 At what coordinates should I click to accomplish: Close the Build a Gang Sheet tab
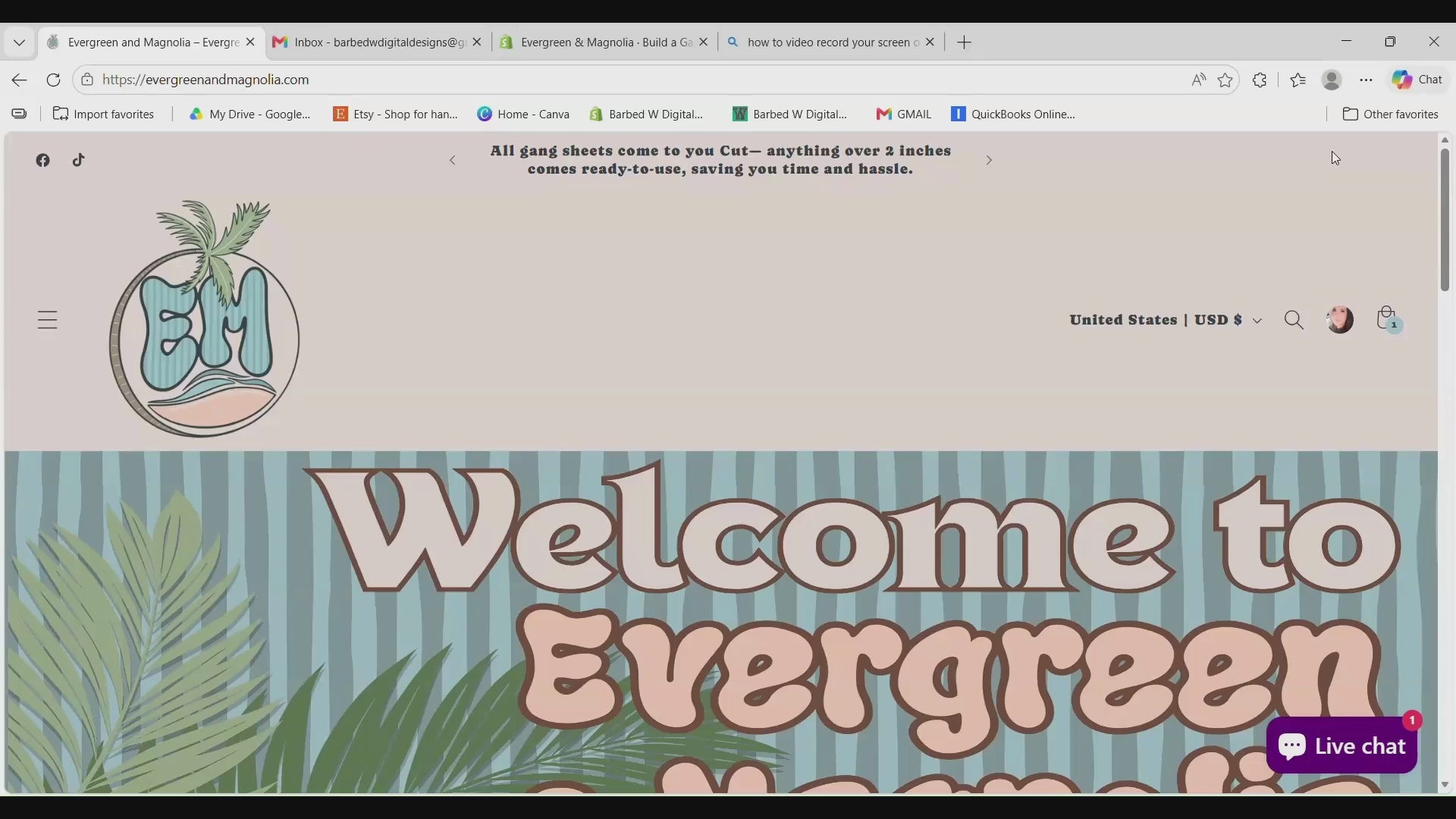click(x=704, y=42)
